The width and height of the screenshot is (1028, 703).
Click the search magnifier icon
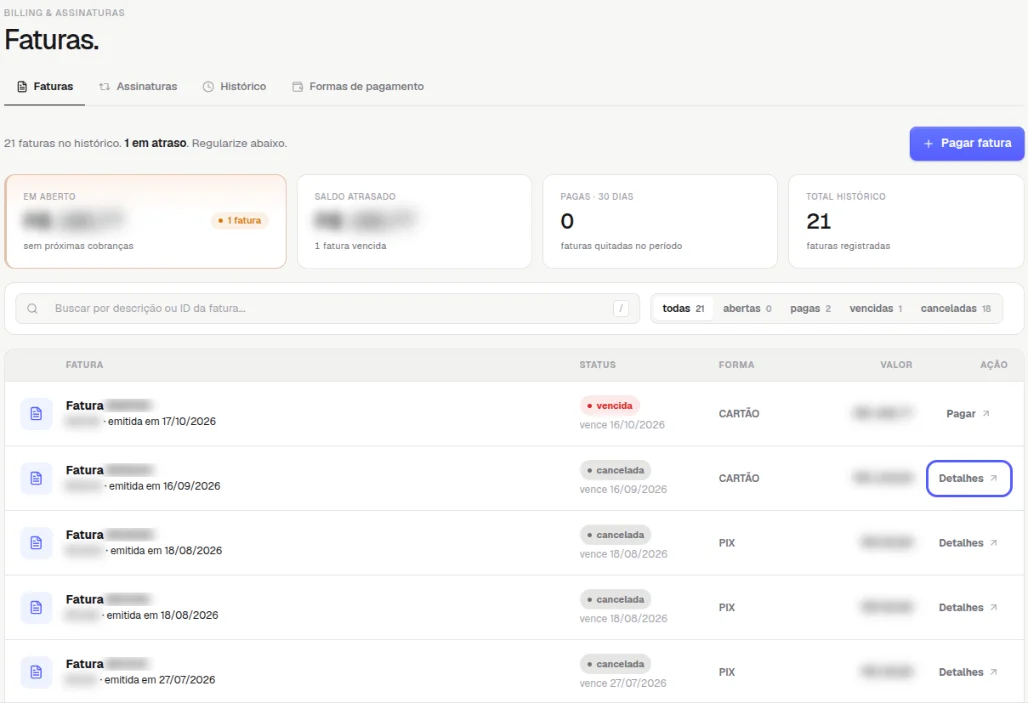click(x=32, y=308)
